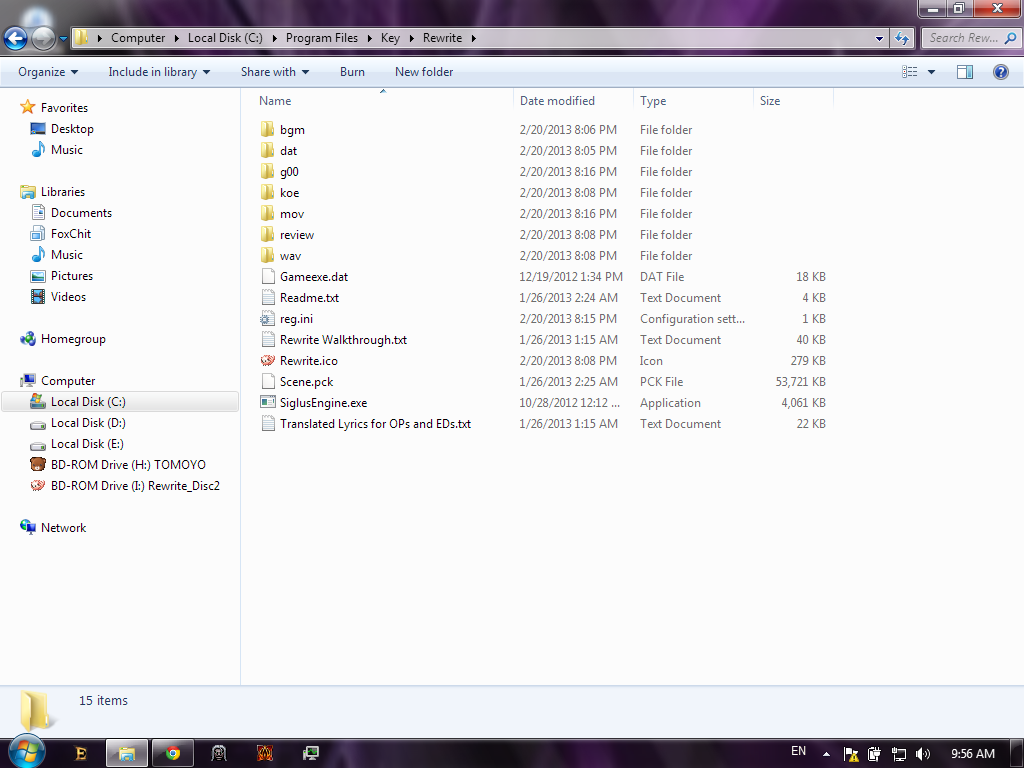
Task: Create a New folder from toolbar
Action: [424, 72]
